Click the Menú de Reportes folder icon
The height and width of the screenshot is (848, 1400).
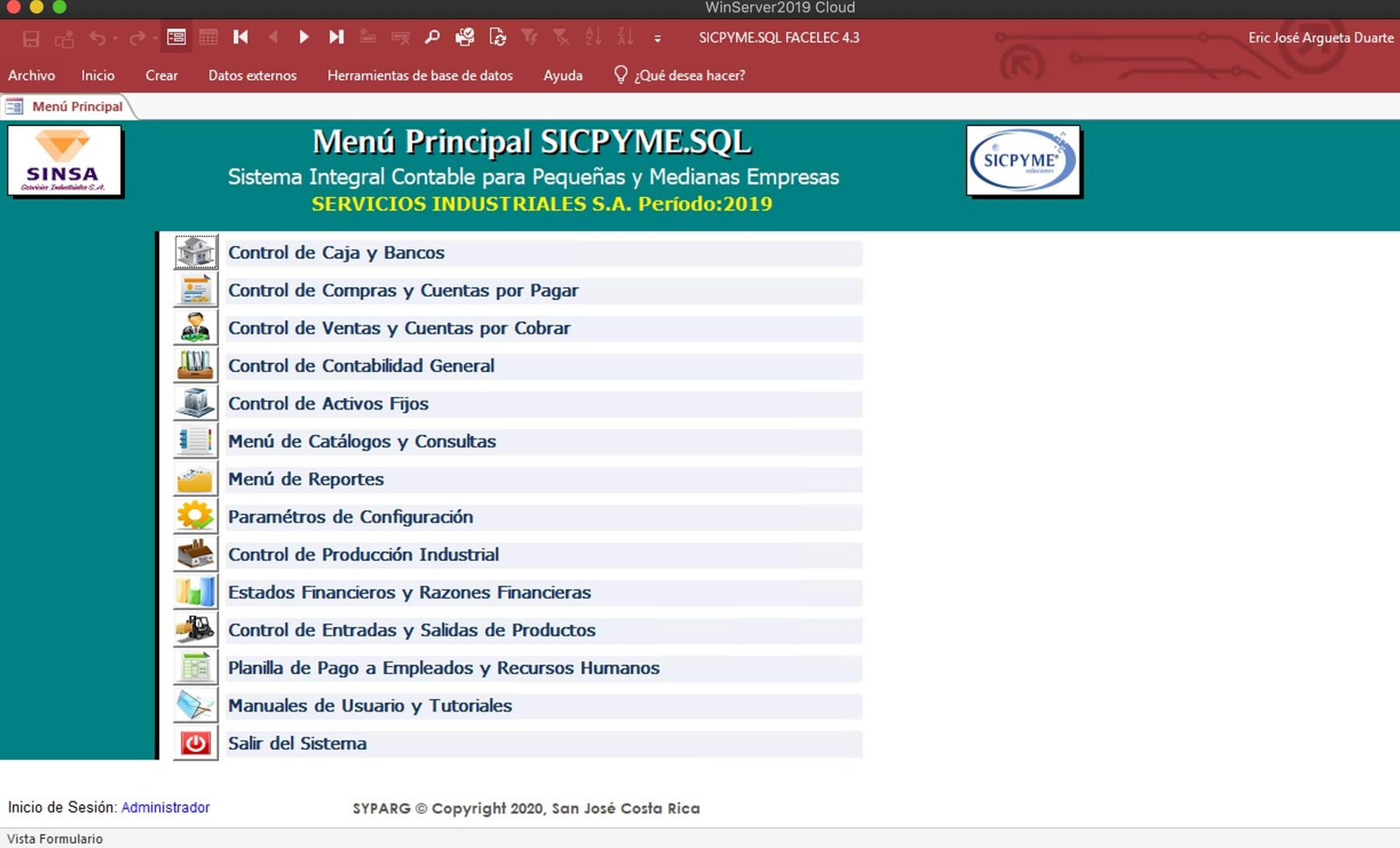coord(195,479)
